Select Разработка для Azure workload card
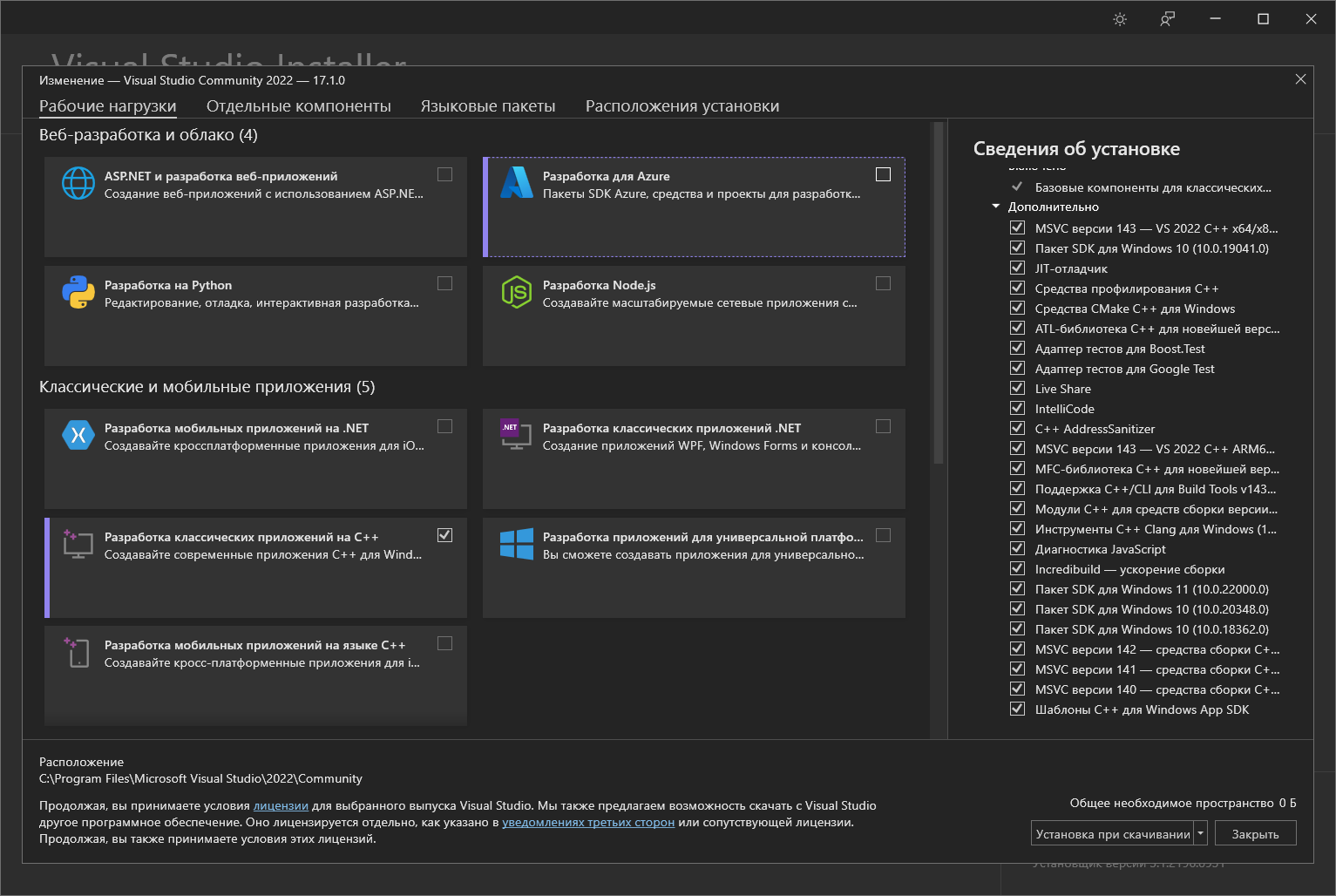The height and width of the screenshot is (896, 1336). coord(695,207)
